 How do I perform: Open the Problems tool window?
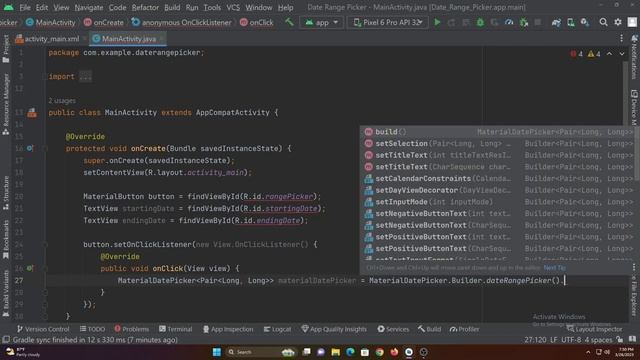click(131, 329)
